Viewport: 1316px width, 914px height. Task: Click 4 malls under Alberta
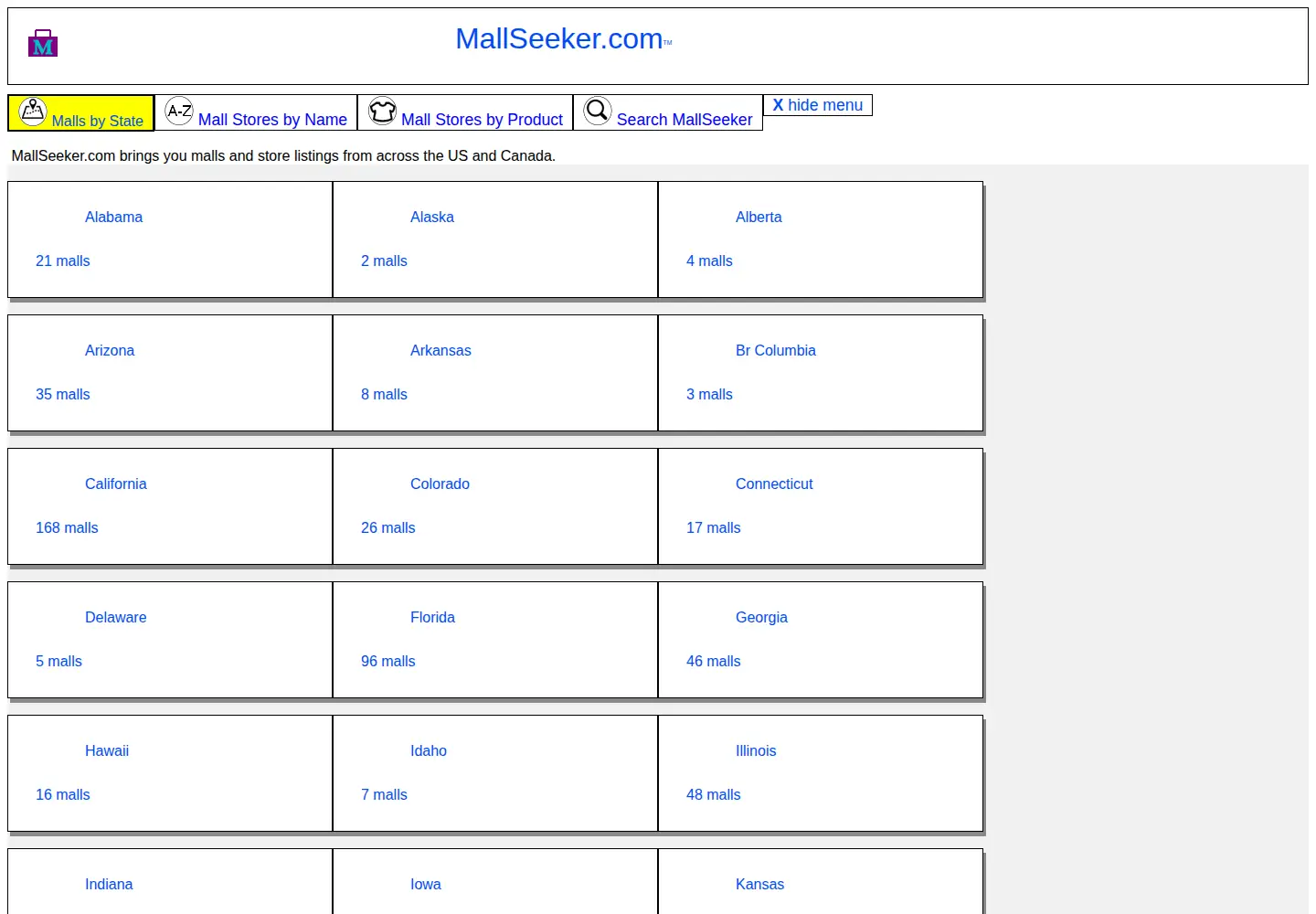(x=709, y=260)
